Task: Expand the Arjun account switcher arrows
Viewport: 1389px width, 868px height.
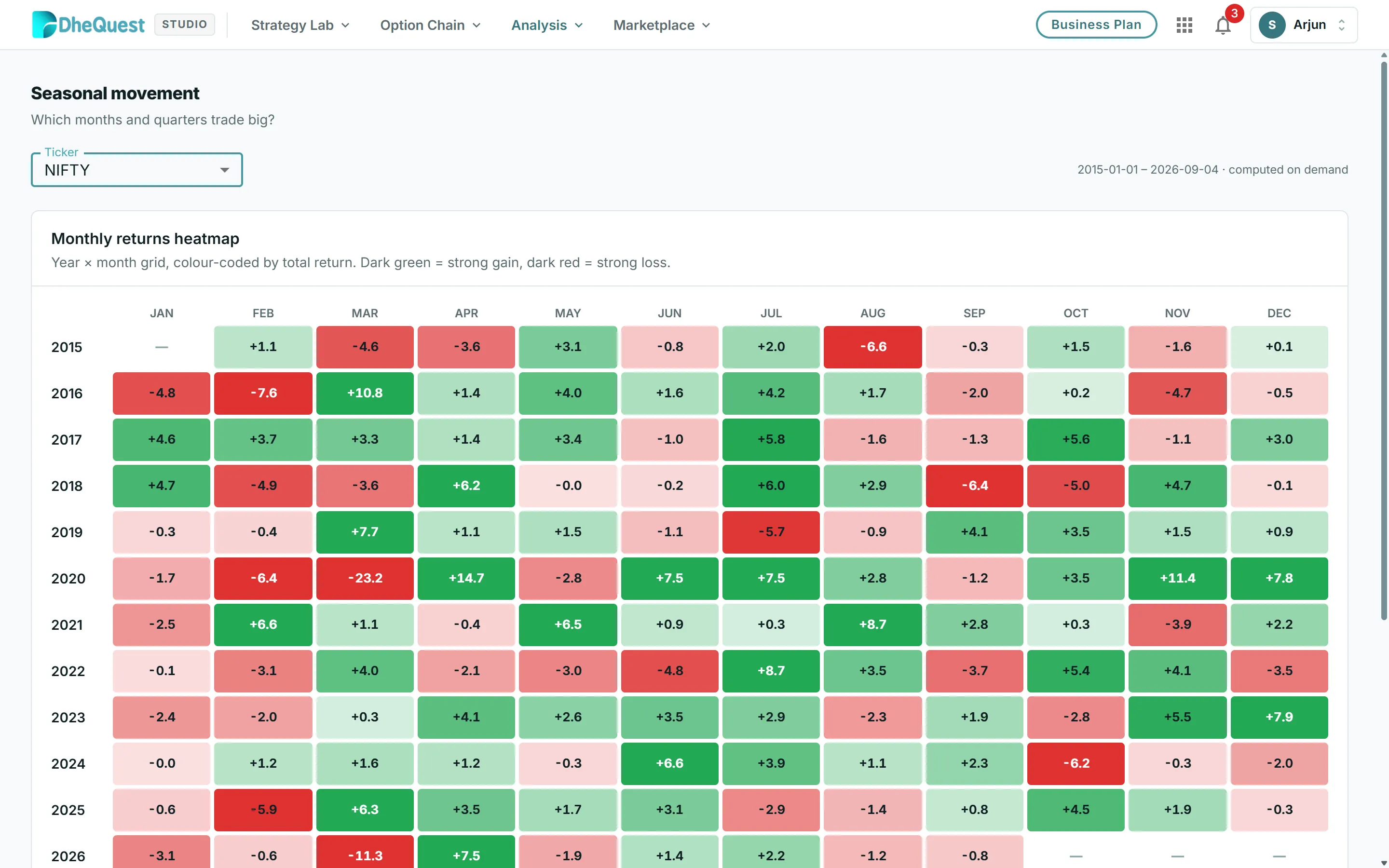Action: click(1341, 25)
